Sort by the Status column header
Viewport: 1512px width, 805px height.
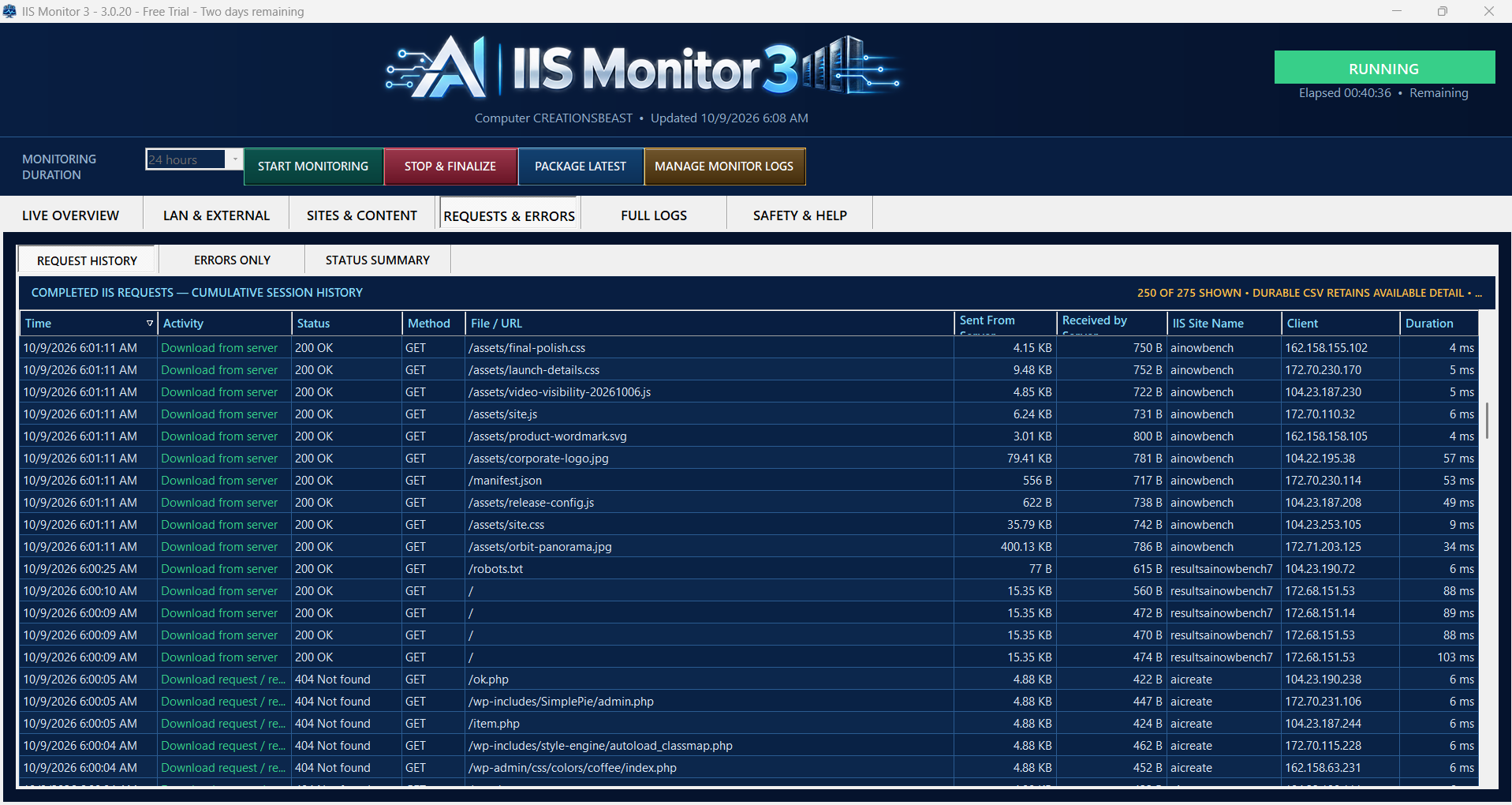coord(347,324)
